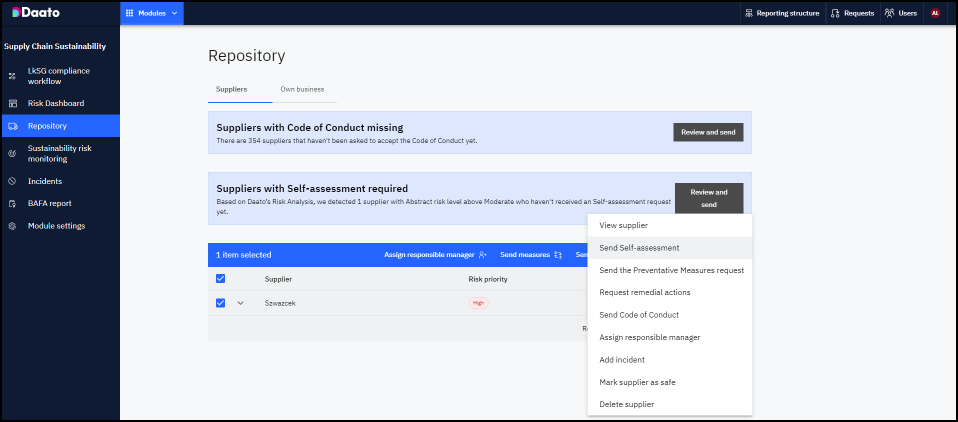
Task: Open Users page in top bar
Action: click(901, 13)
